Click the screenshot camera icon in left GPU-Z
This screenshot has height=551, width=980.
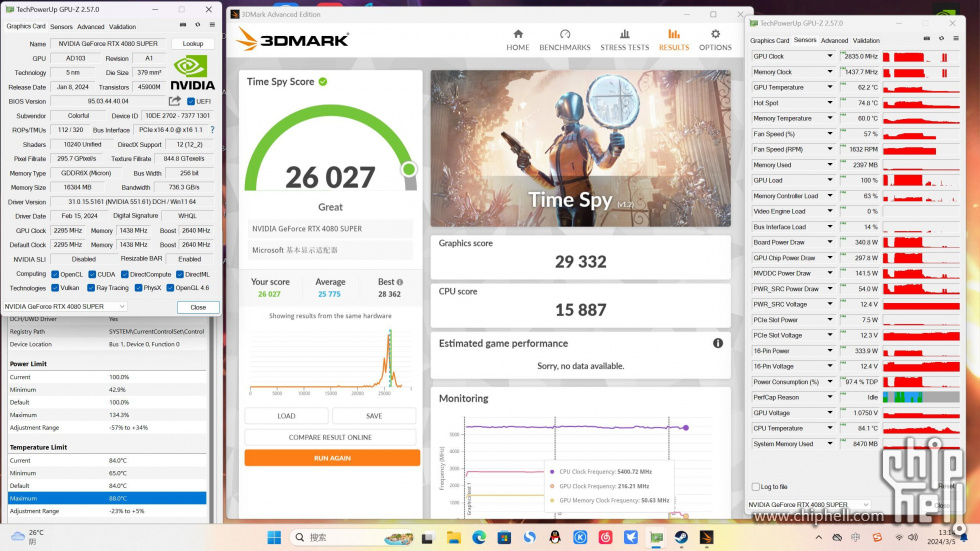[x=182, y=25]
